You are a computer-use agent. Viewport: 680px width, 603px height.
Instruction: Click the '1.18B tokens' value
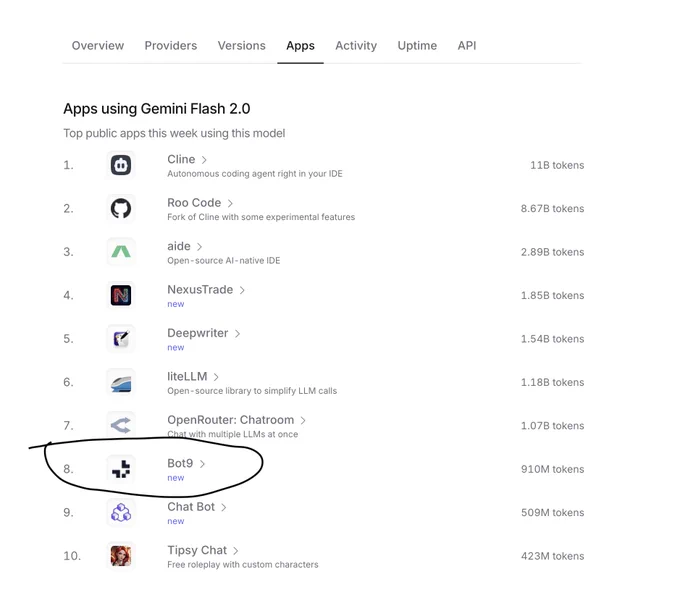[x=552, y=382]
